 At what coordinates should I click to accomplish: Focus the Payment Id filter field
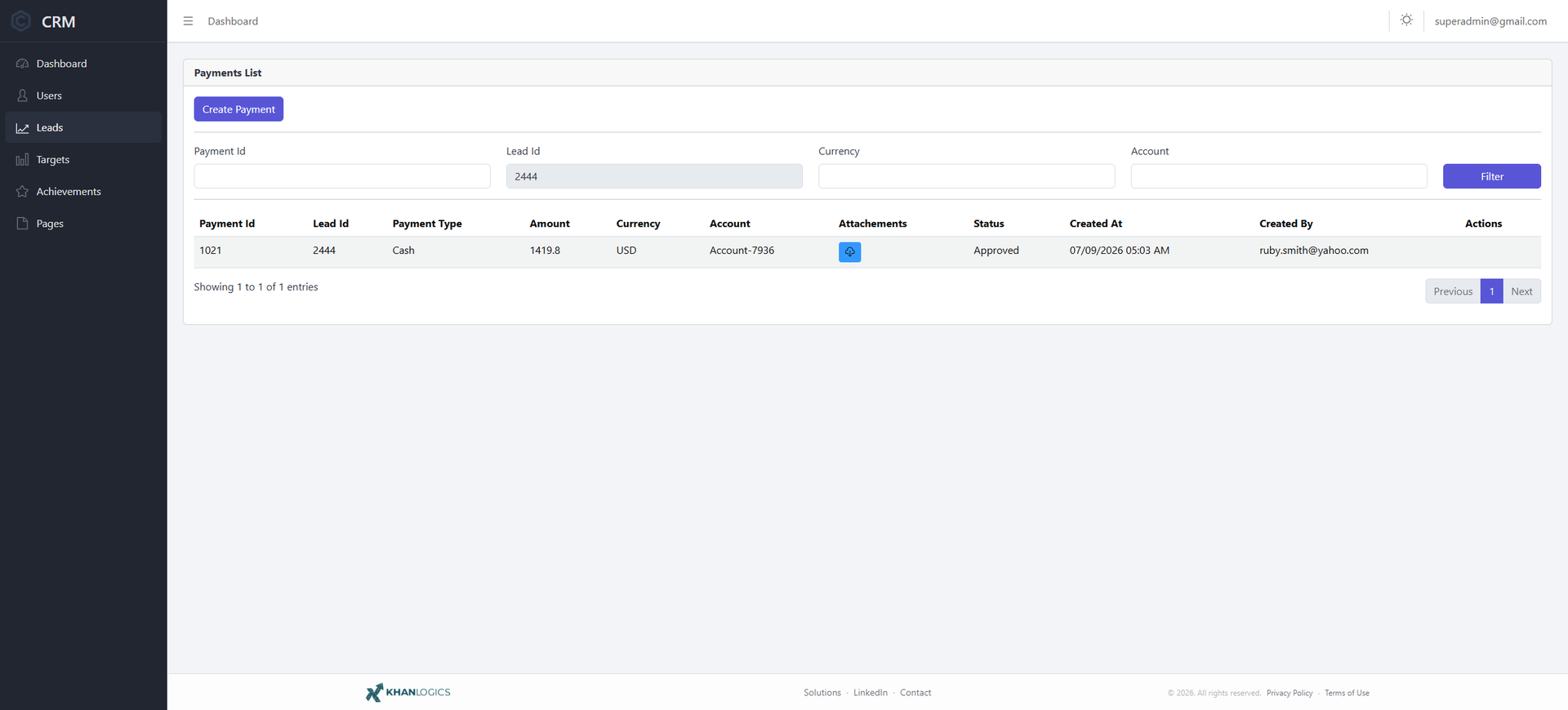pos(342,176)
